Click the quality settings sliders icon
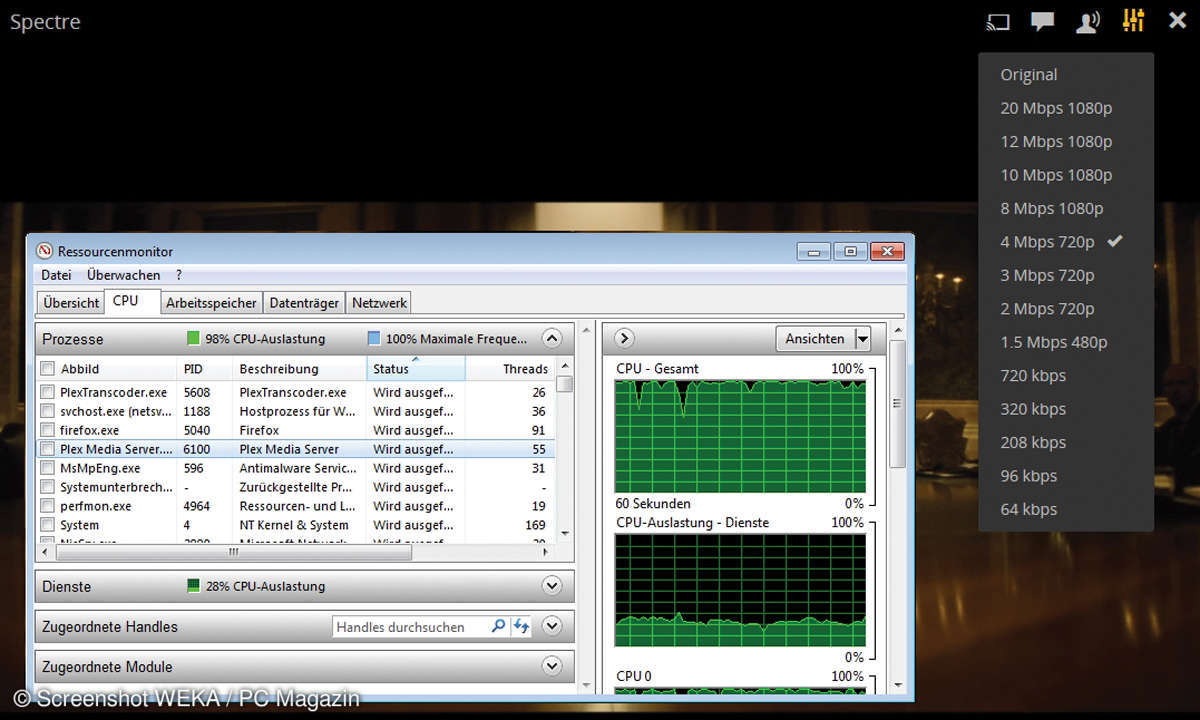 (1133, 21)
